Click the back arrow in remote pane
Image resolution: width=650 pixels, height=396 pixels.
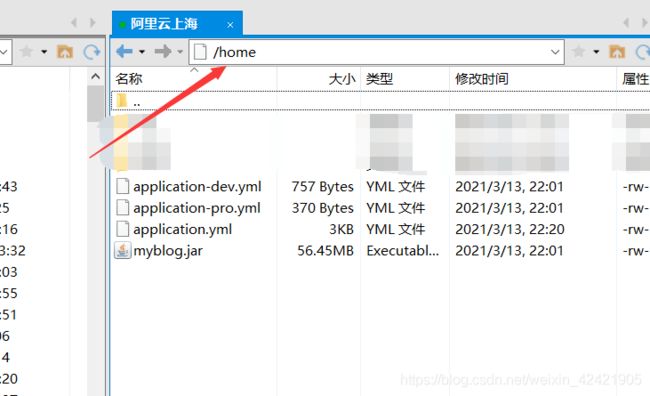point(124,52)
